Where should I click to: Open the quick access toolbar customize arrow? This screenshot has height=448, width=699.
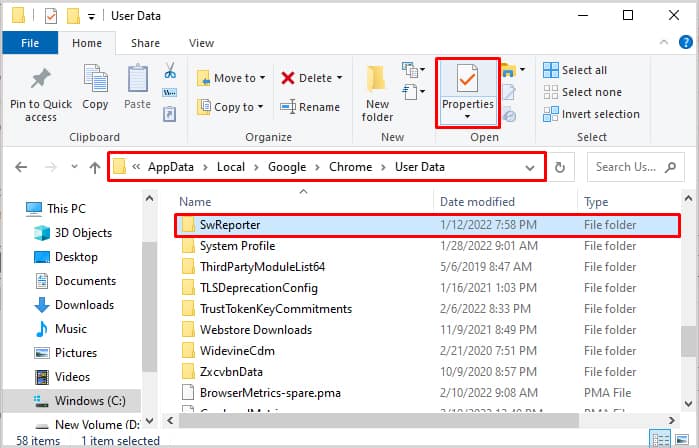point(91,17)
